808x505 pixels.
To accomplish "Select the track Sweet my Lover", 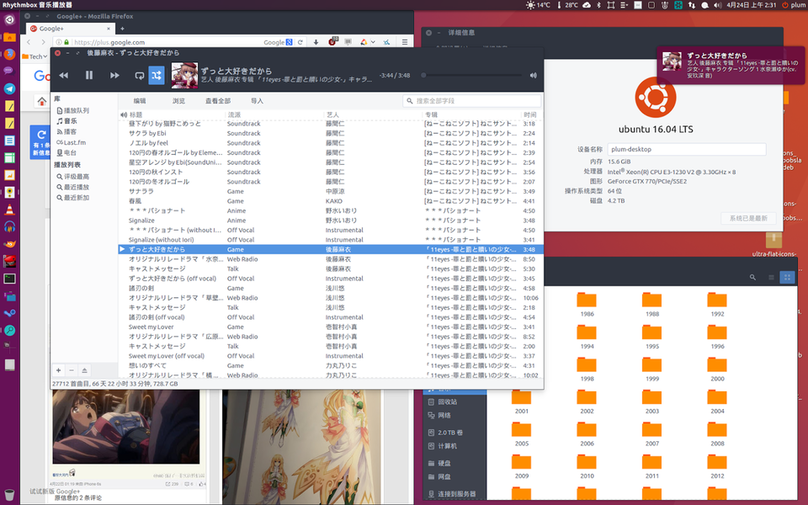I will [x=330, y=327].
